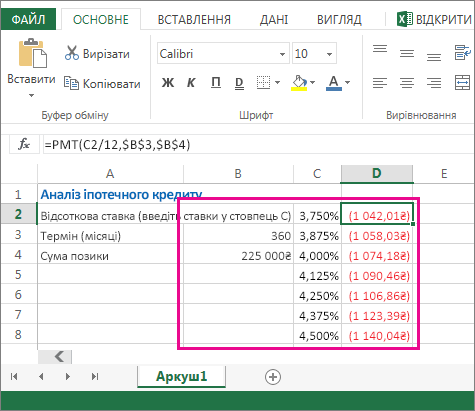Click the insert function fx icon

[24, 144]
